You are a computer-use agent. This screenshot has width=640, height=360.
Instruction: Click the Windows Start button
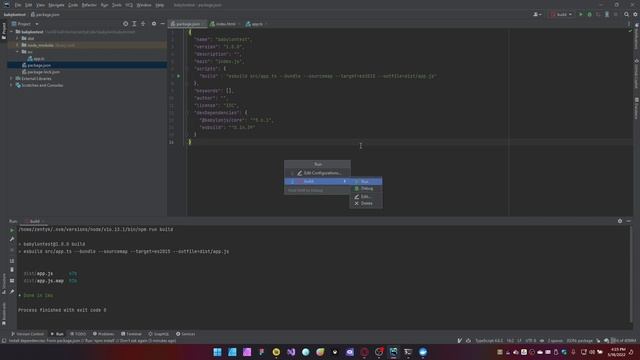point(217,352)
